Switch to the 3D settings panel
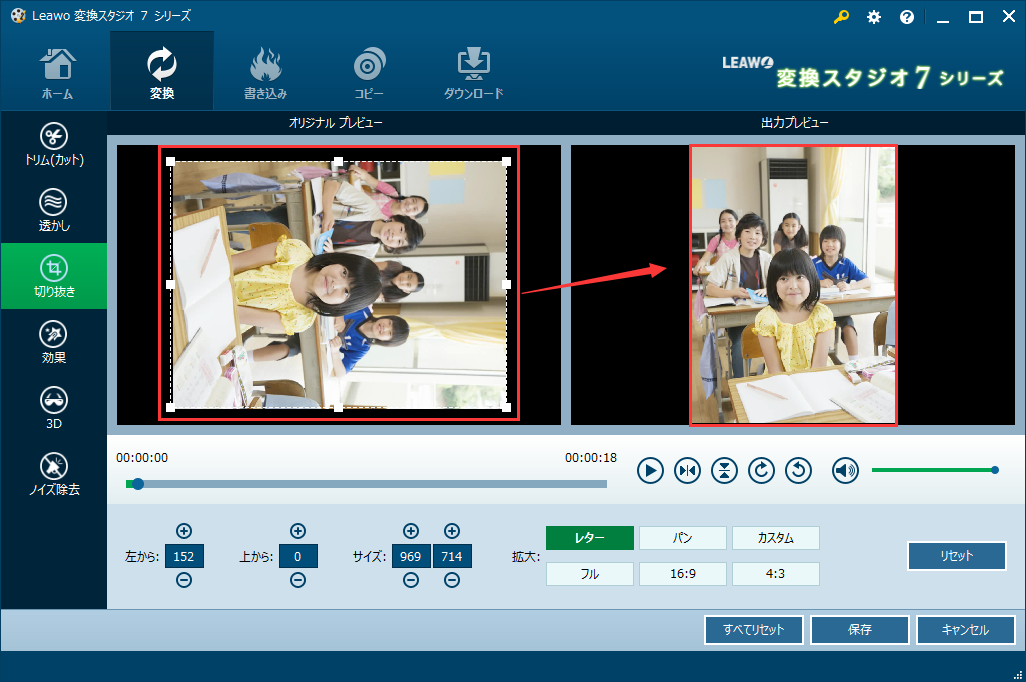This screenshot has width=1026, height=682. tap(53, 408)
